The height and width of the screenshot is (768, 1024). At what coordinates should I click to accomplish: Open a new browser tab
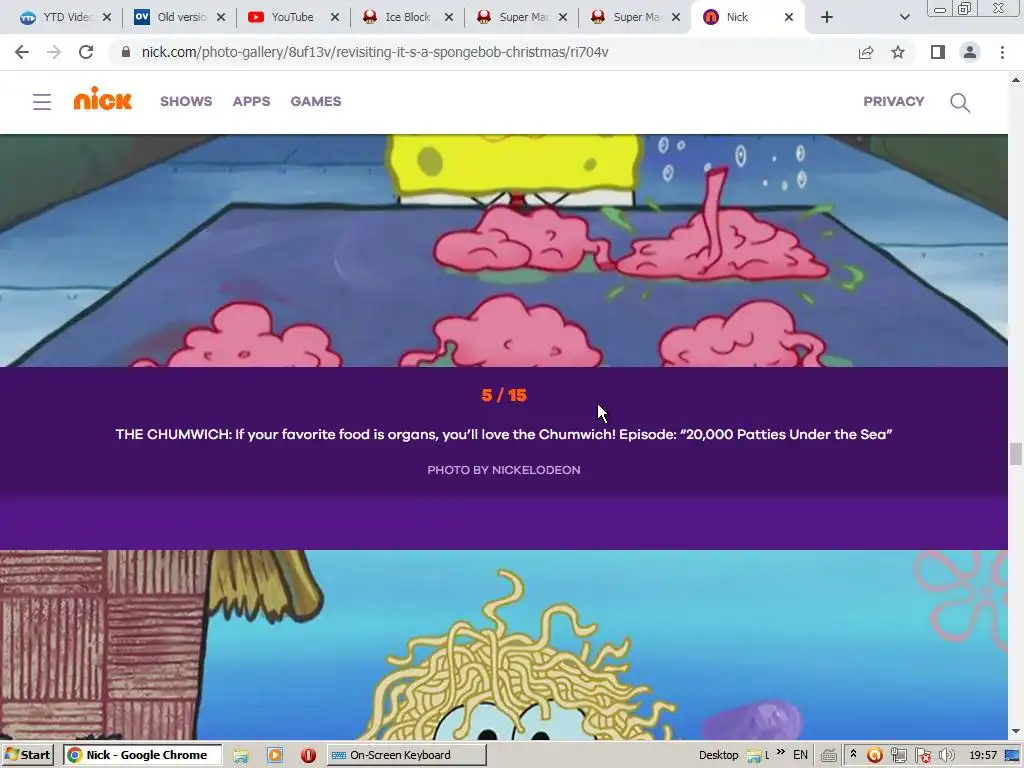pyautogui.click(x=827, y=17)
